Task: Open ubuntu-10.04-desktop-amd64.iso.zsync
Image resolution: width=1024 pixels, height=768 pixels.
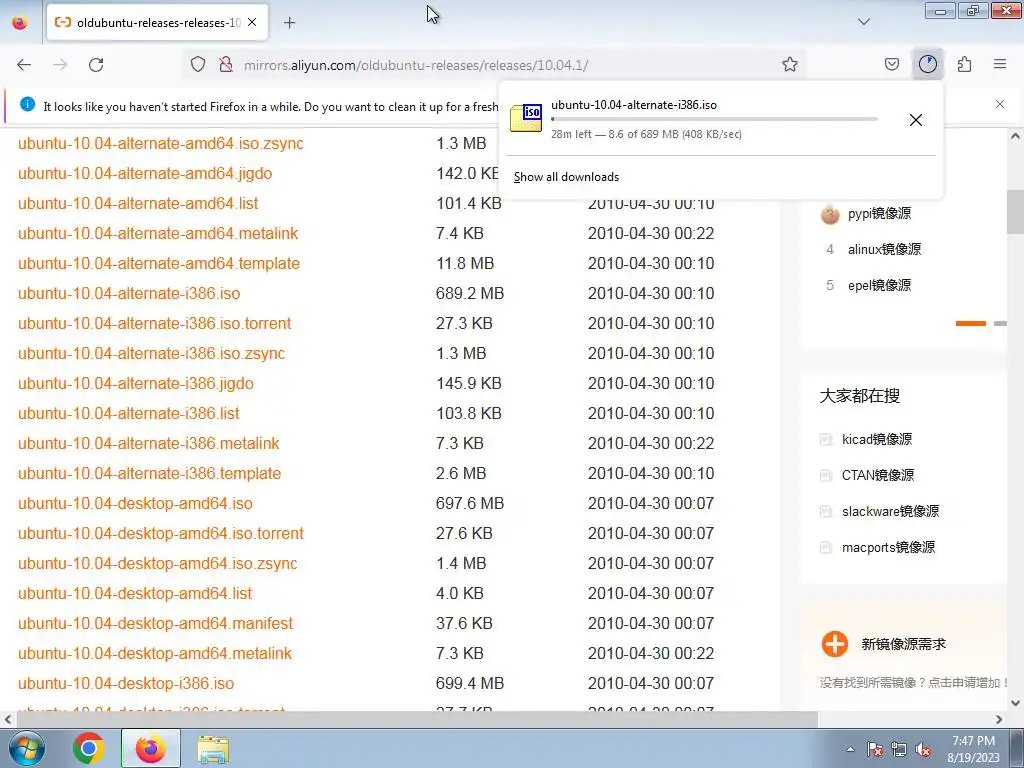Action: click(x=157, y=564)
